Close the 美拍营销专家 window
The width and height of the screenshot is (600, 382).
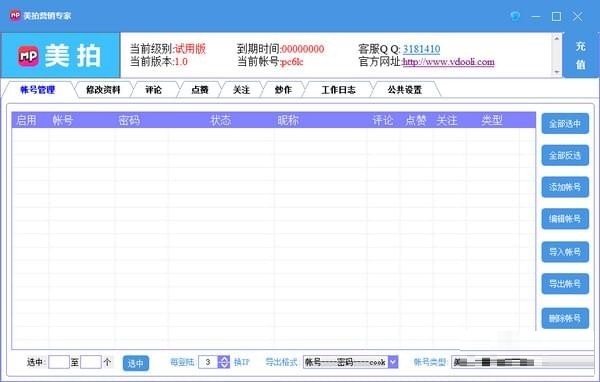point(577,16)
